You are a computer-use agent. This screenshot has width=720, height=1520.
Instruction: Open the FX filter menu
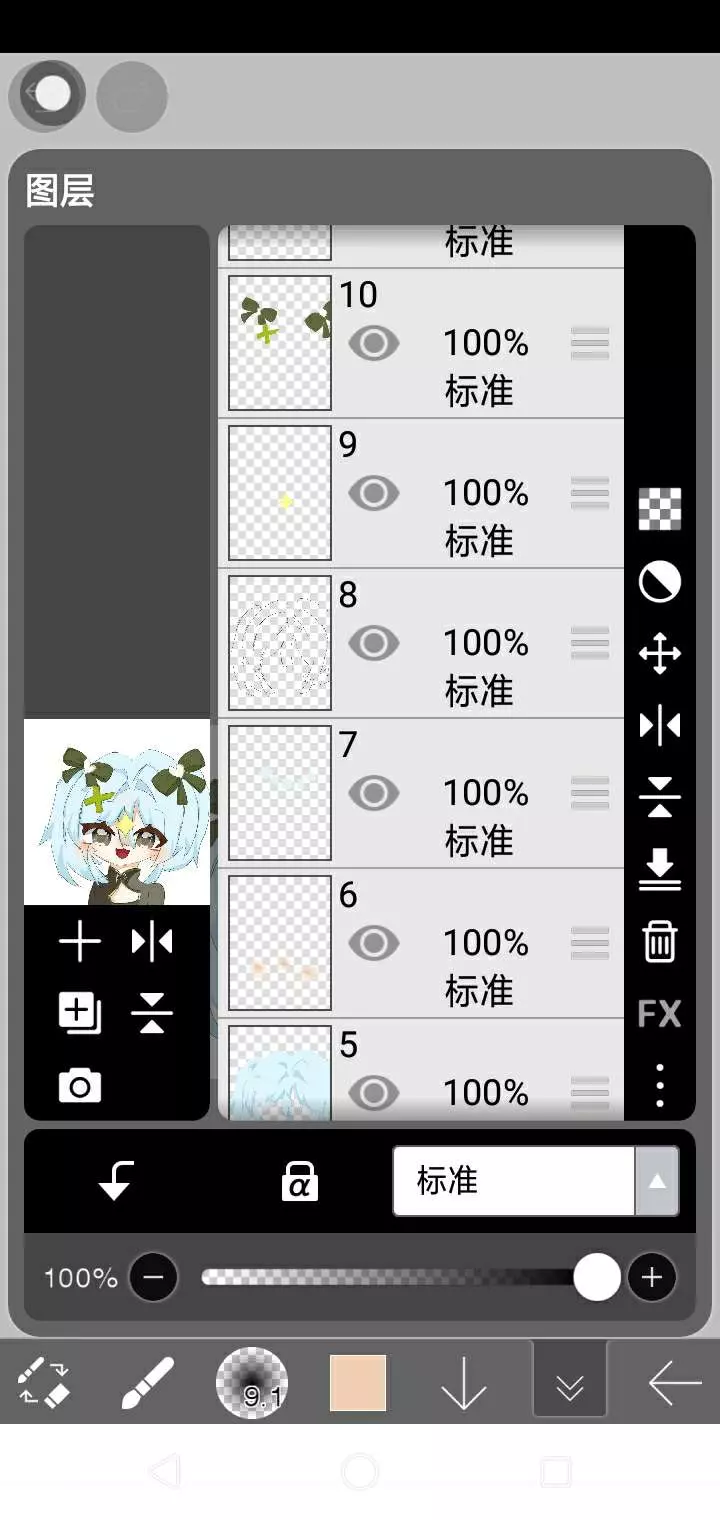click(659, 1014)
